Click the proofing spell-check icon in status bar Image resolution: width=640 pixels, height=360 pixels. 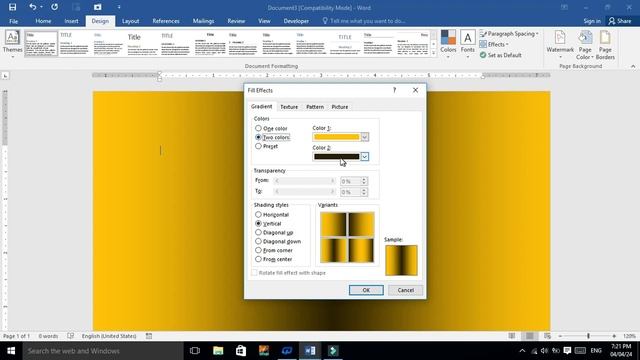[71, 336]
